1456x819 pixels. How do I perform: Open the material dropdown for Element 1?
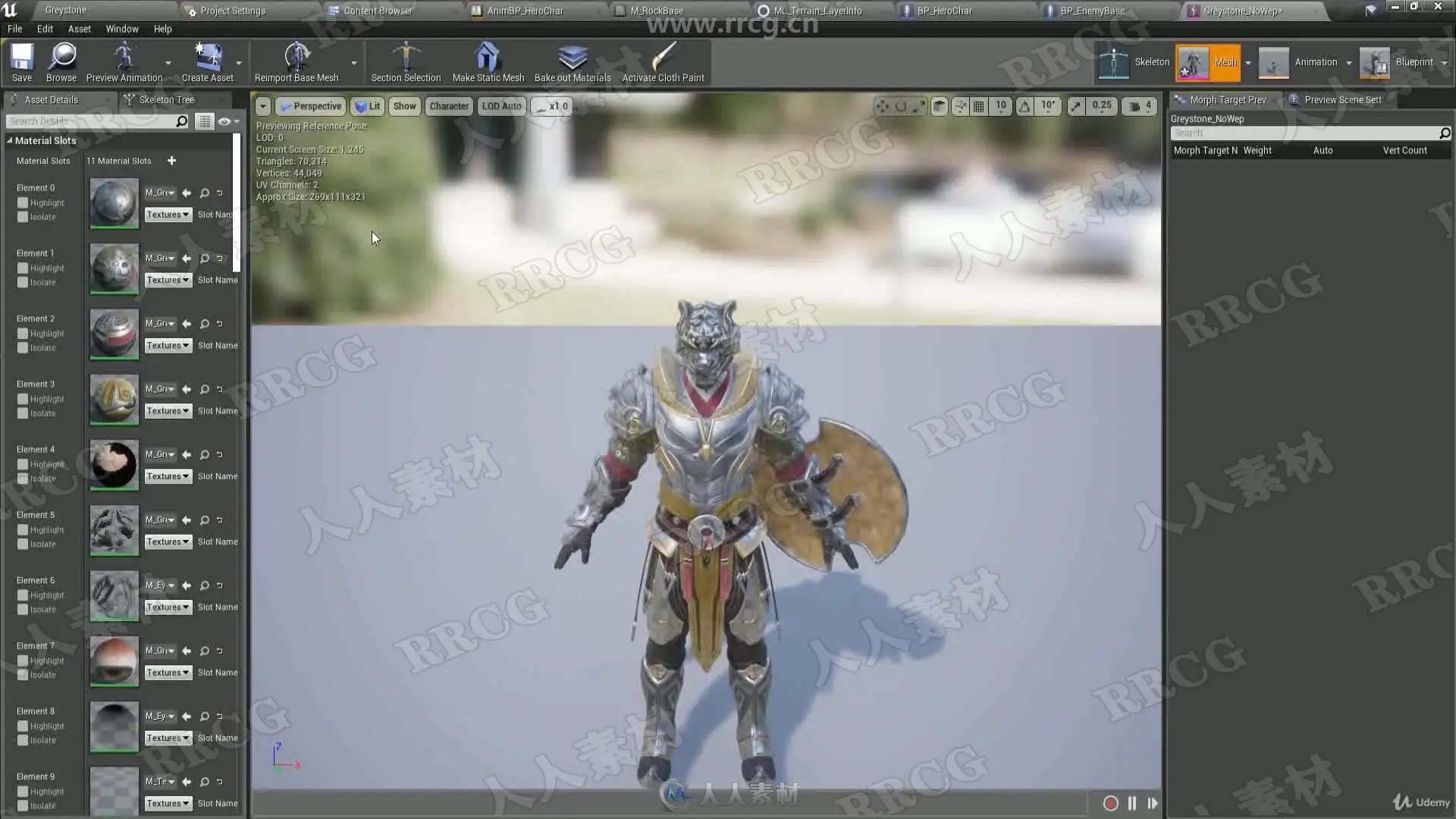161,259
